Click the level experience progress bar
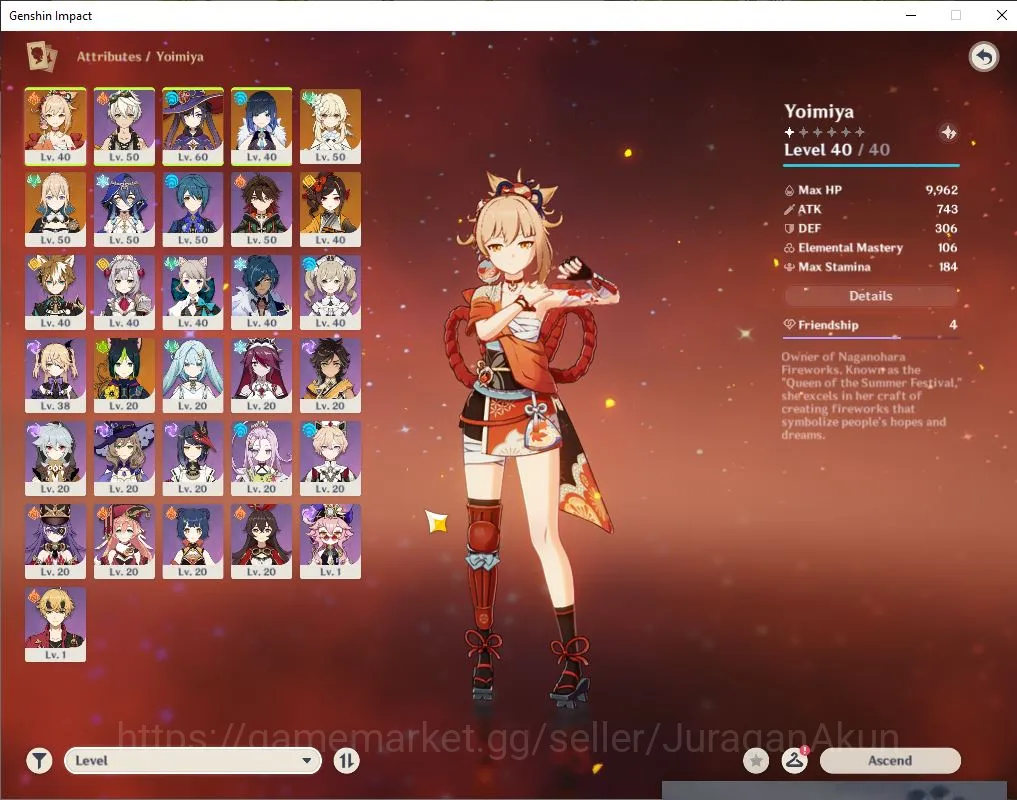This screenshot has height=800, width=1017. [871, 165]
